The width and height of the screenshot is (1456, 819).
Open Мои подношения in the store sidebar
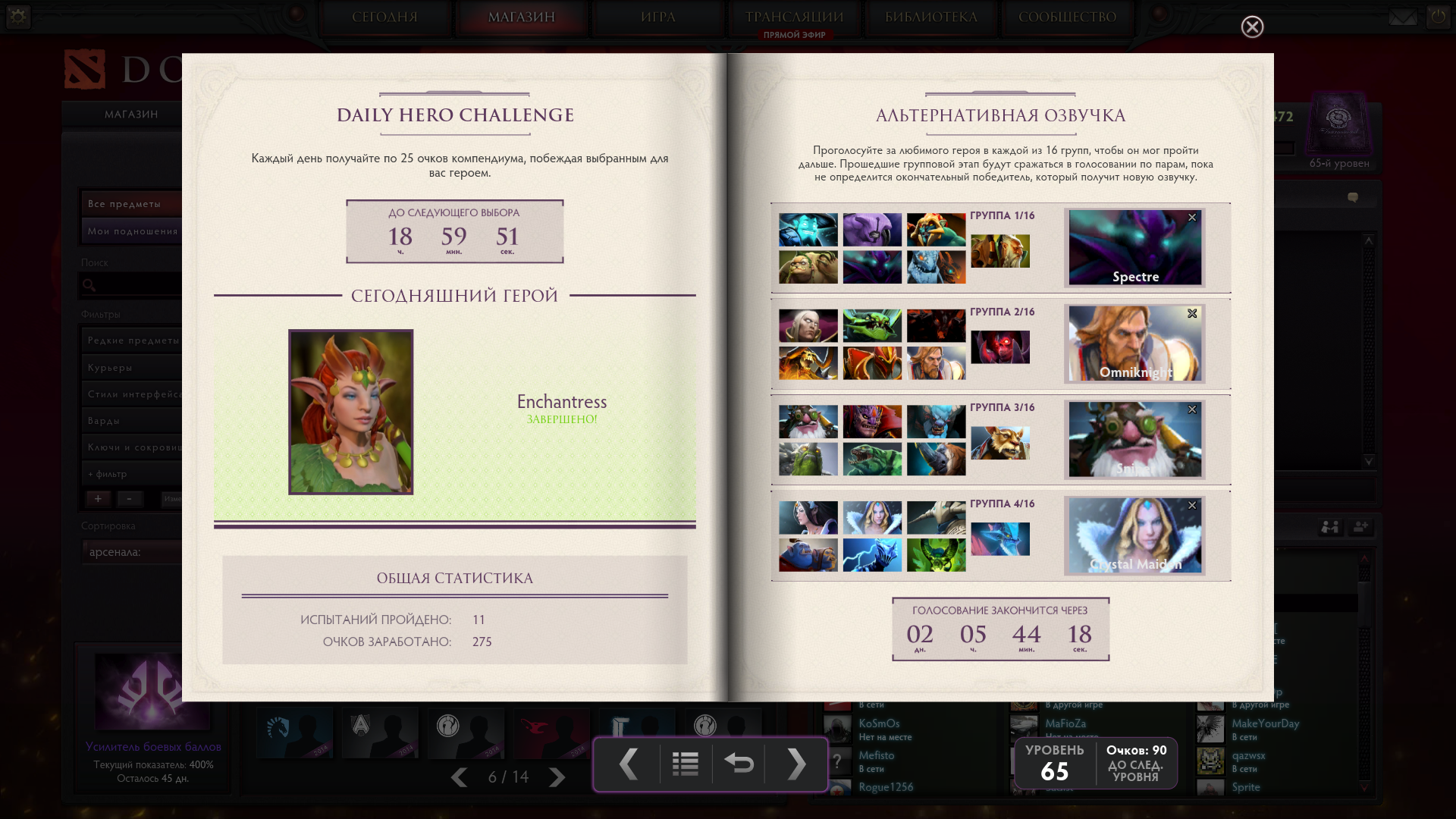(x=131, y=231)
